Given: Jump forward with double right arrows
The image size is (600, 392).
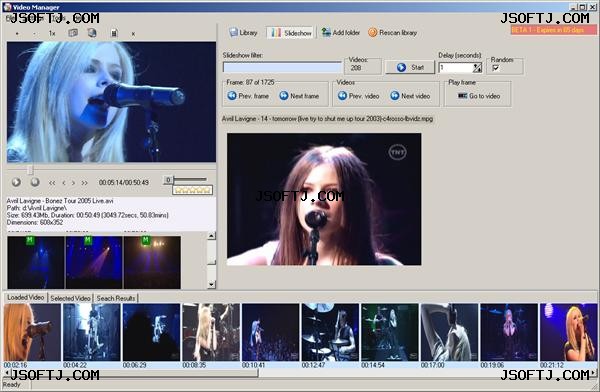Looking at the screenshot, I should tap(84, 183).
